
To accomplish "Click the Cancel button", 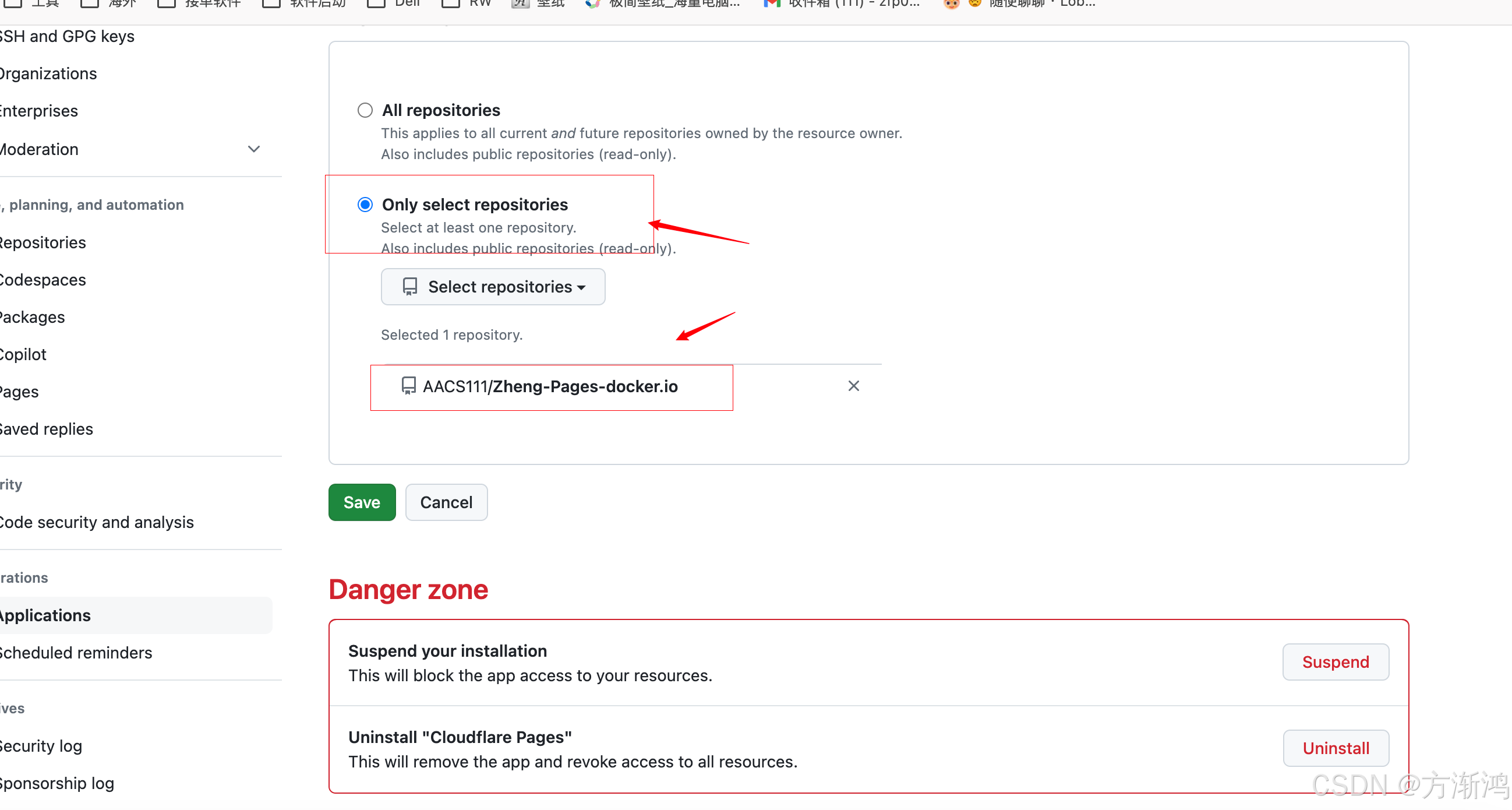I will point(446,502).
